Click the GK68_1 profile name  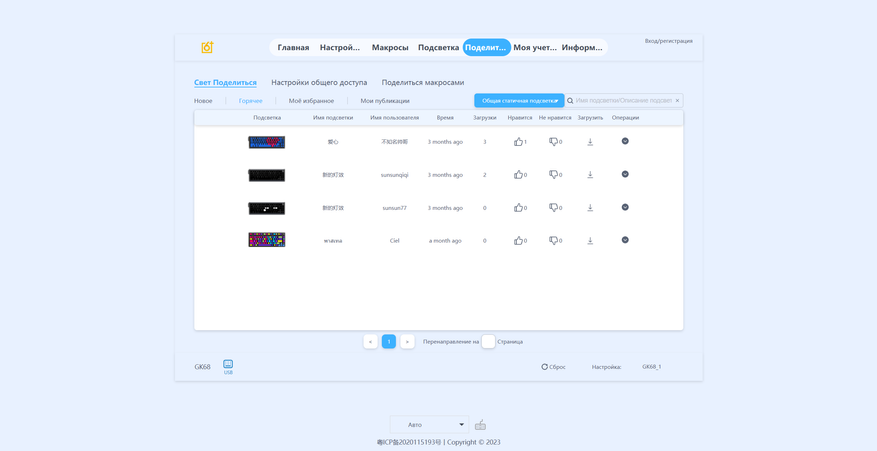pyautogui.click(x=652, y=367)
